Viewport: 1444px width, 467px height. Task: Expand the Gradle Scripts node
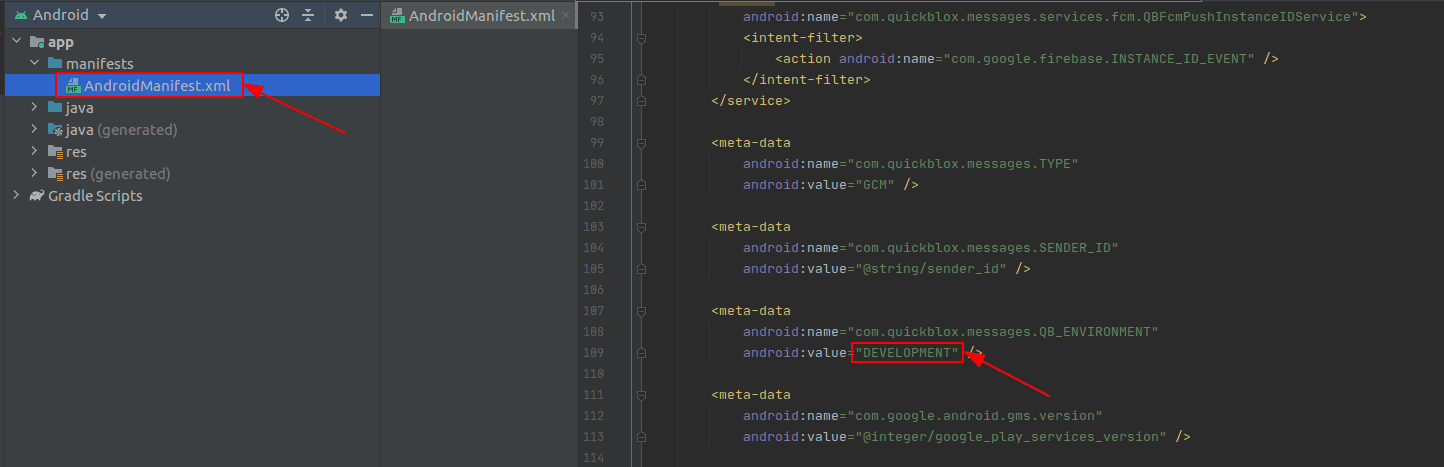click(17, 196)
